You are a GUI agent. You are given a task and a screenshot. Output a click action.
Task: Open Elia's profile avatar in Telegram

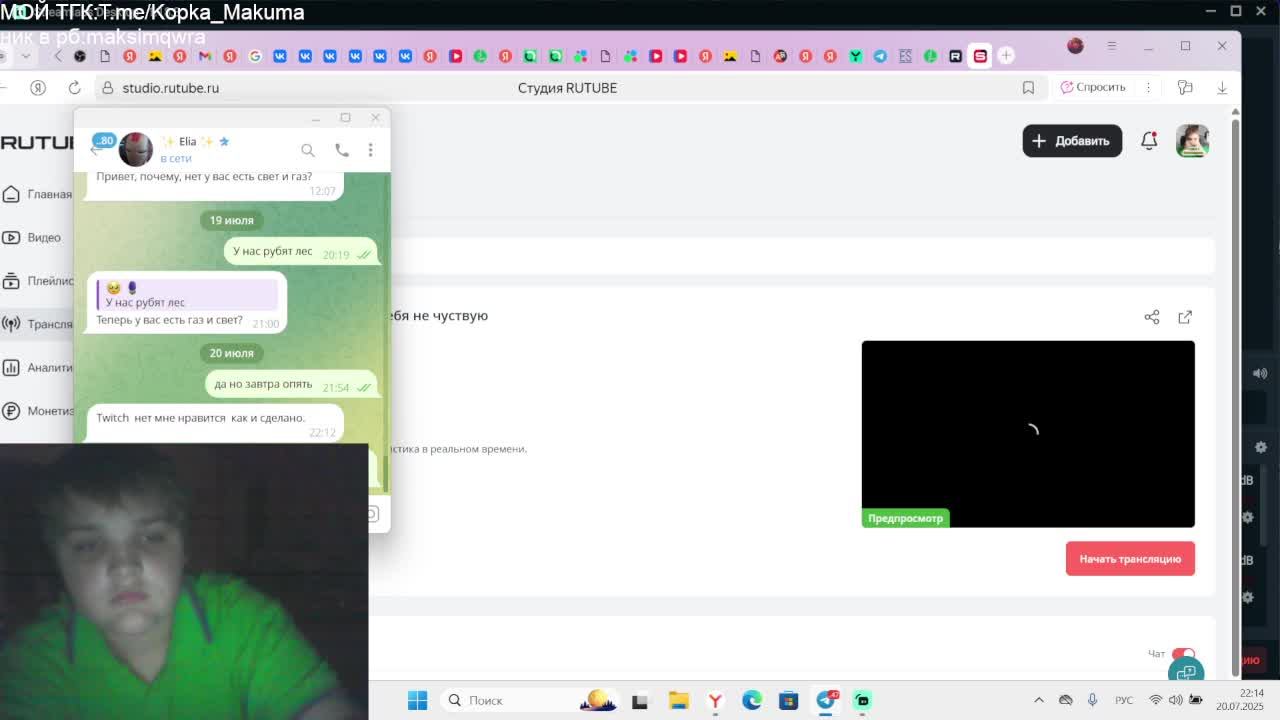(136, 149)
